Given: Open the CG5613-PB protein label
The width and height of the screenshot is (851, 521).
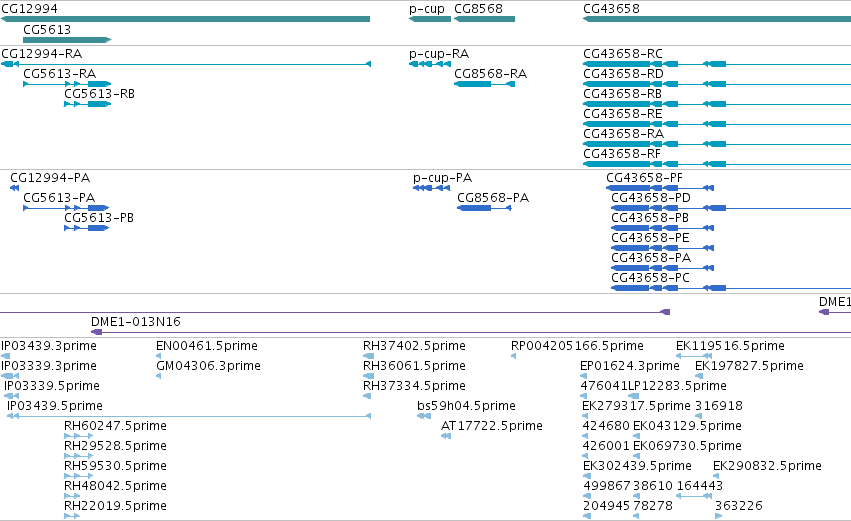Looking at the screenshot, I should click(x=99, y=218).
